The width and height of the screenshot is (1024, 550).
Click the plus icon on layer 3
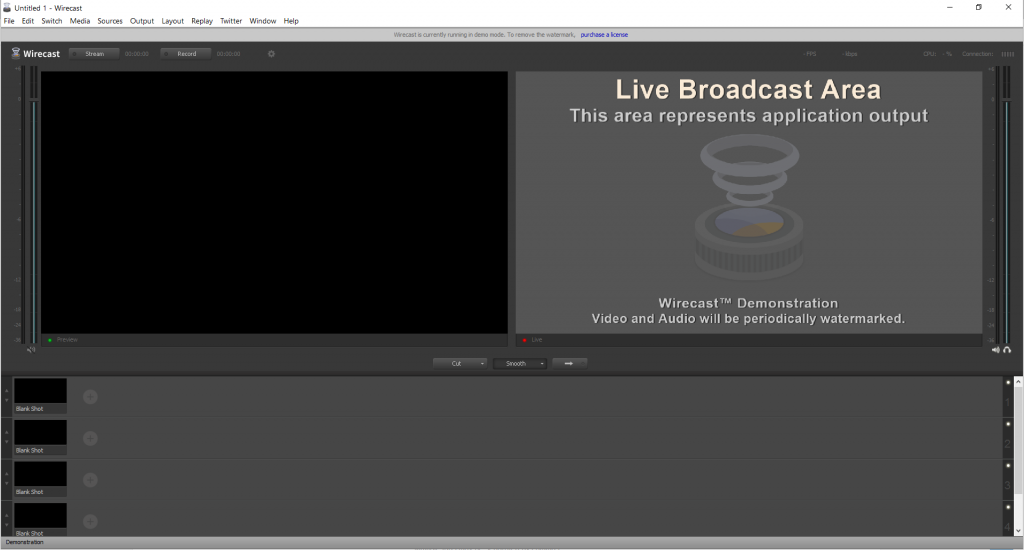[x=90, y=480]
